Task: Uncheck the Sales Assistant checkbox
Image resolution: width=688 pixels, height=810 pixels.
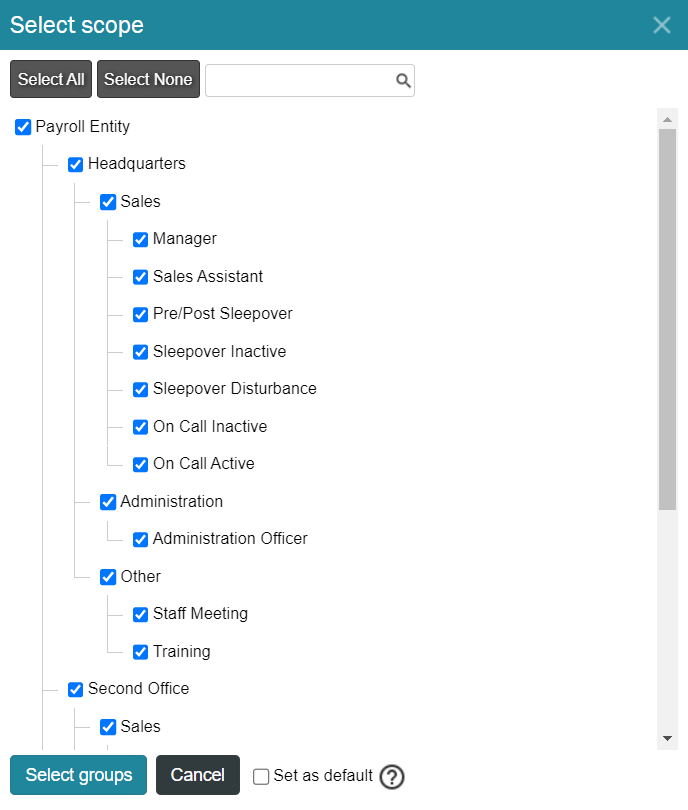Action: coord(140,277)
